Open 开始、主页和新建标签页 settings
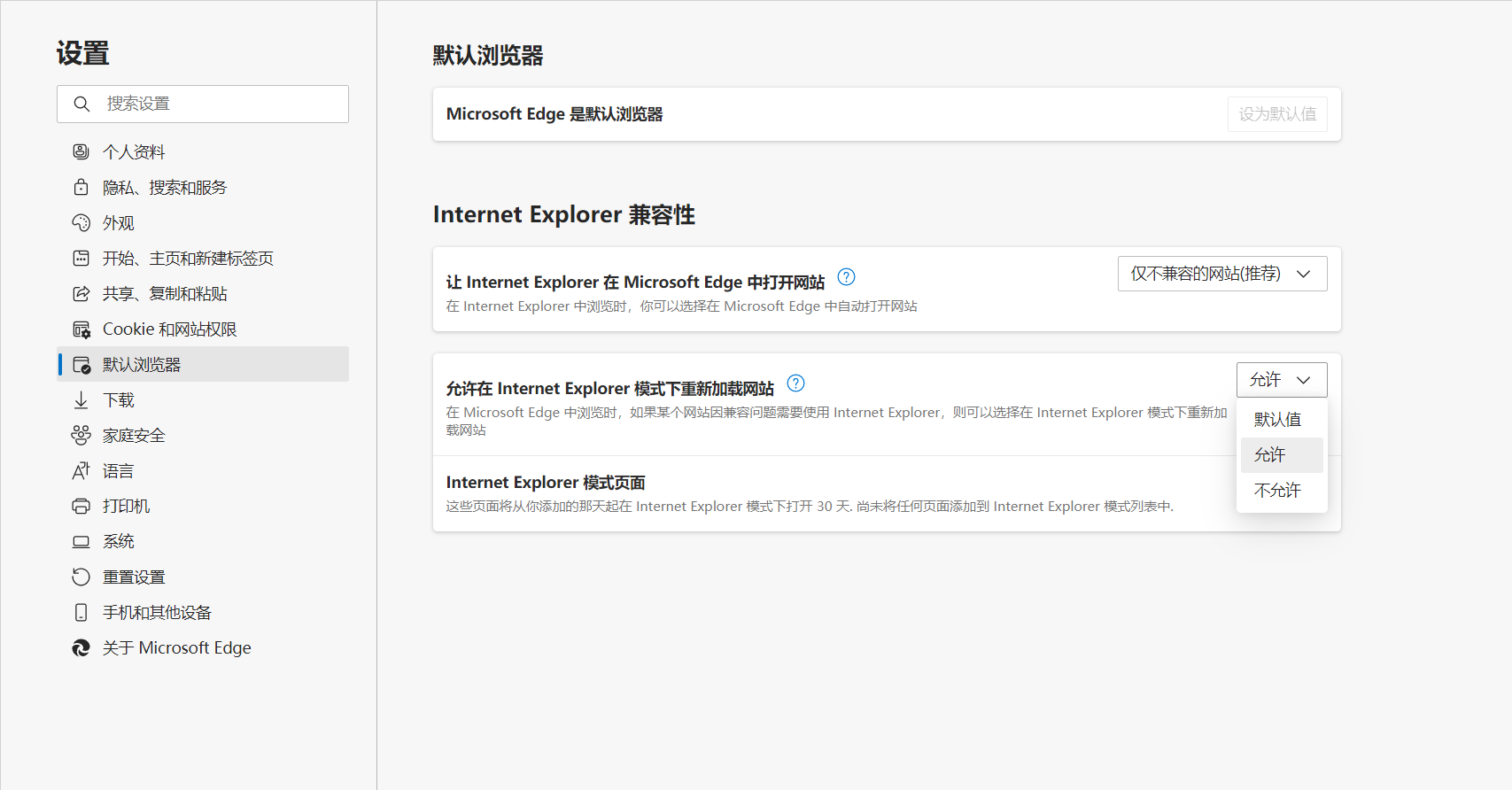This screenshot has height=790, width=1512. click(203, 258)
